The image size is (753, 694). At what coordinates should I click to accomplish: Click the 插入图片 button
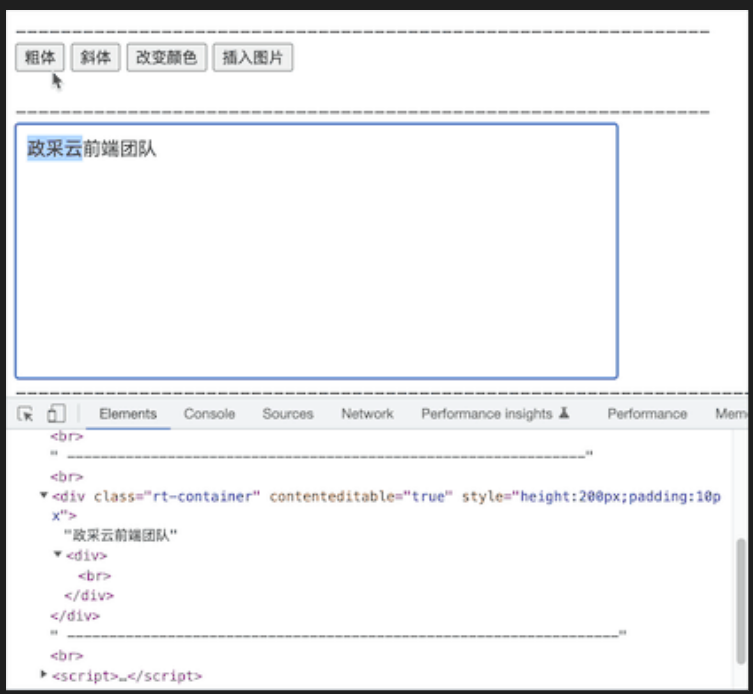(253, 58)
